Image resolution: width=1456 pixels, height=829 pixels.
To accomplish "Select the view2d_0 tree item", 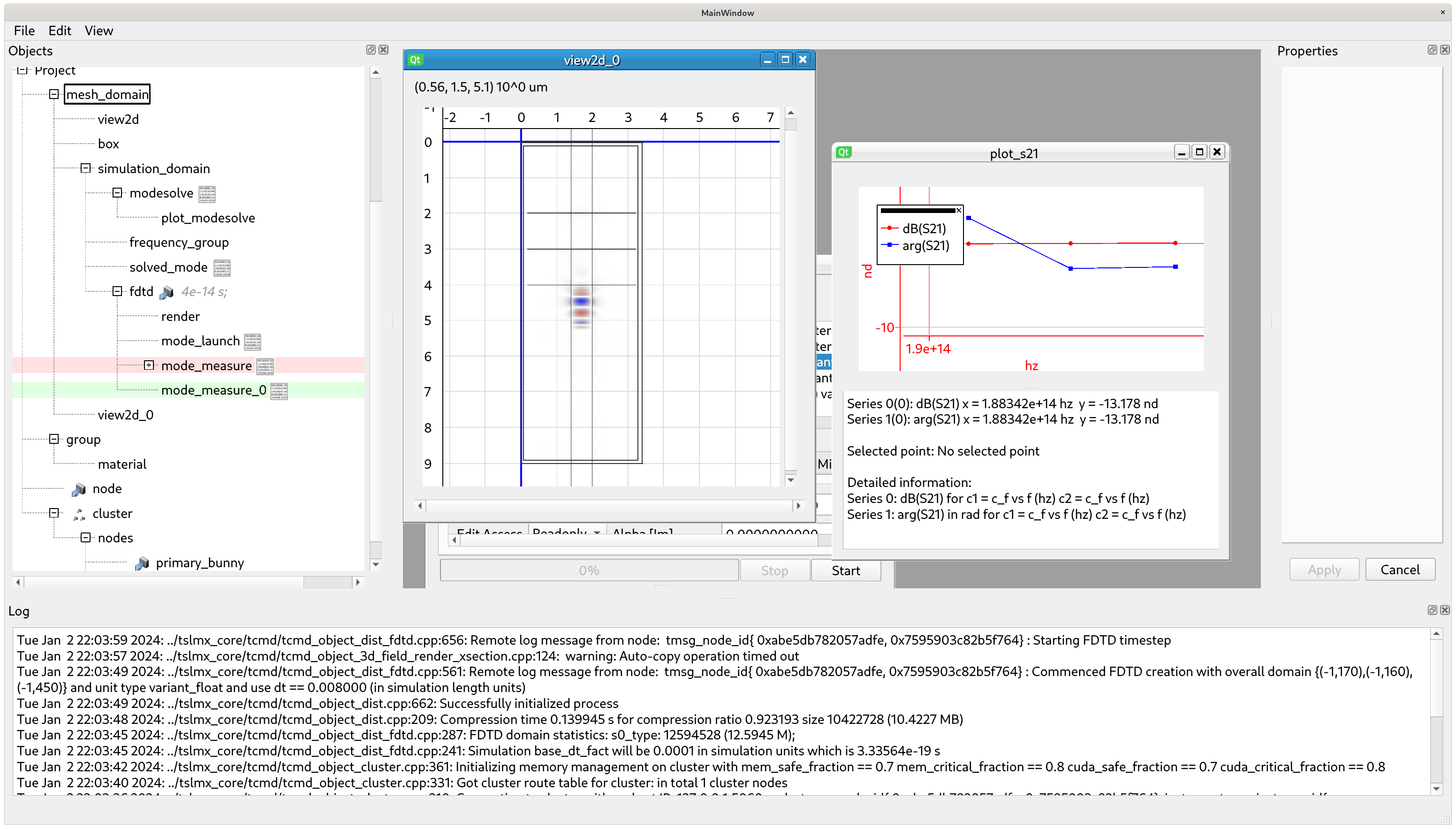I will pos(125,415).
